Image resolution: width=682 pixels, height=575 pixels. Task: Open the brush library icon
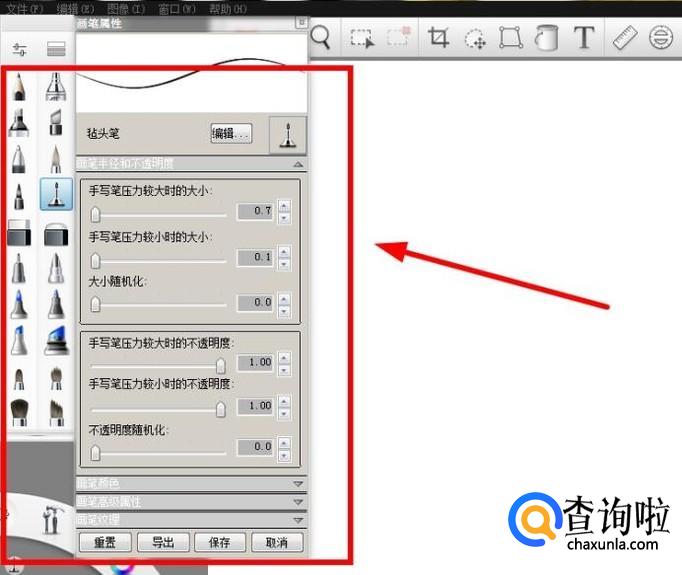click(x=56, y=49)
